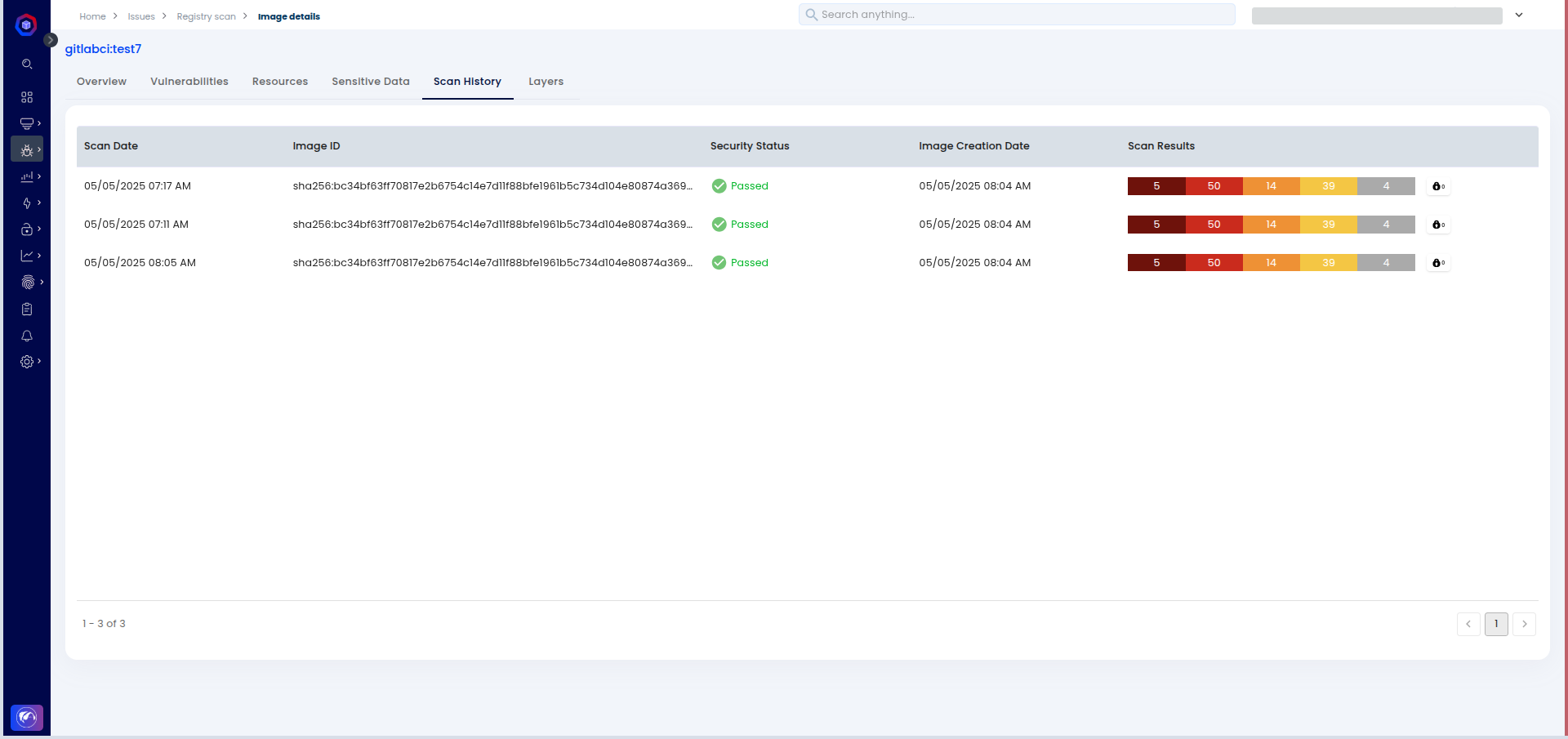Open the dashboard grid icon in sidebar
Viewport: 1568px width, 739px height.
click(x=27, y=97)
